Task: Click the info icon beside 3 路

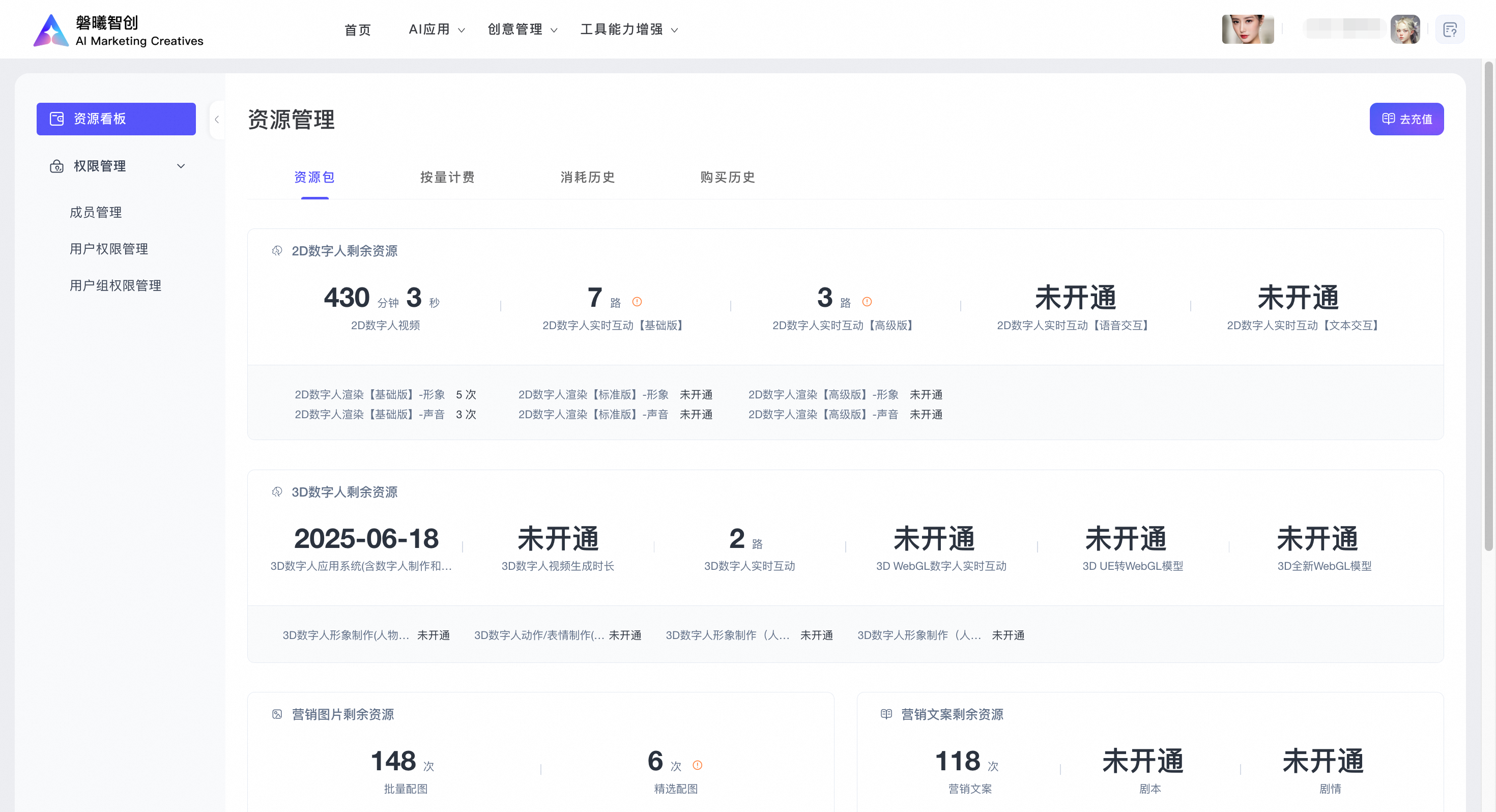Action: pyautogui.click(x=867, y=302)
